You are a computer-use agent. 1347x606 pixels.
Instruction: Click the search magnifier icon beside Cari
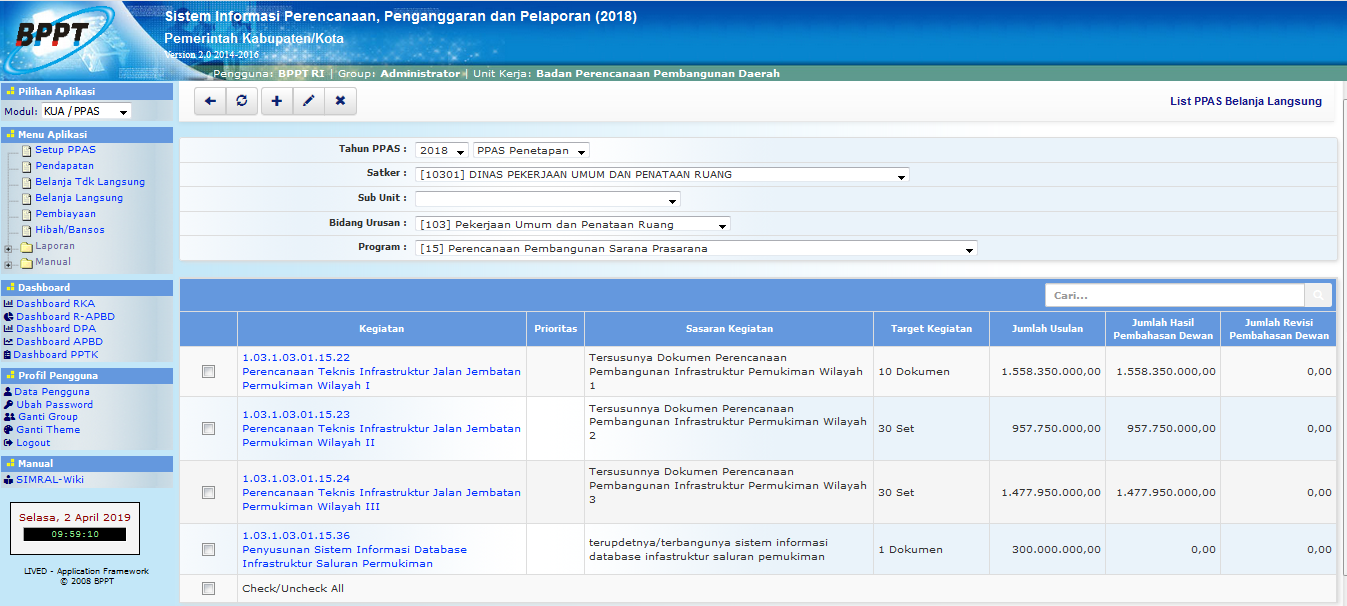tap(1319, 296)
